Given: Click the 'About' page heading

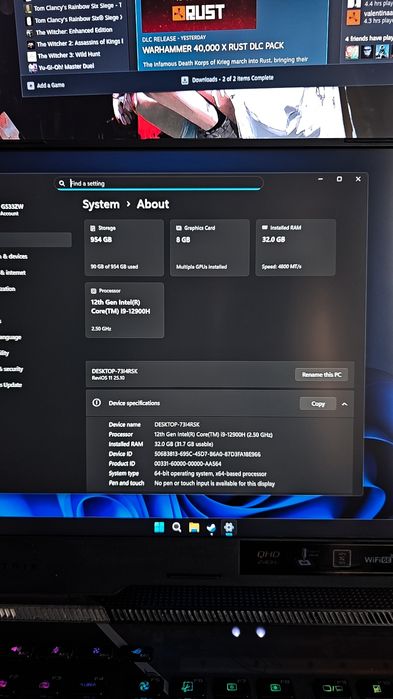Looking at the screenshot, I should click(x=153, y=204).
